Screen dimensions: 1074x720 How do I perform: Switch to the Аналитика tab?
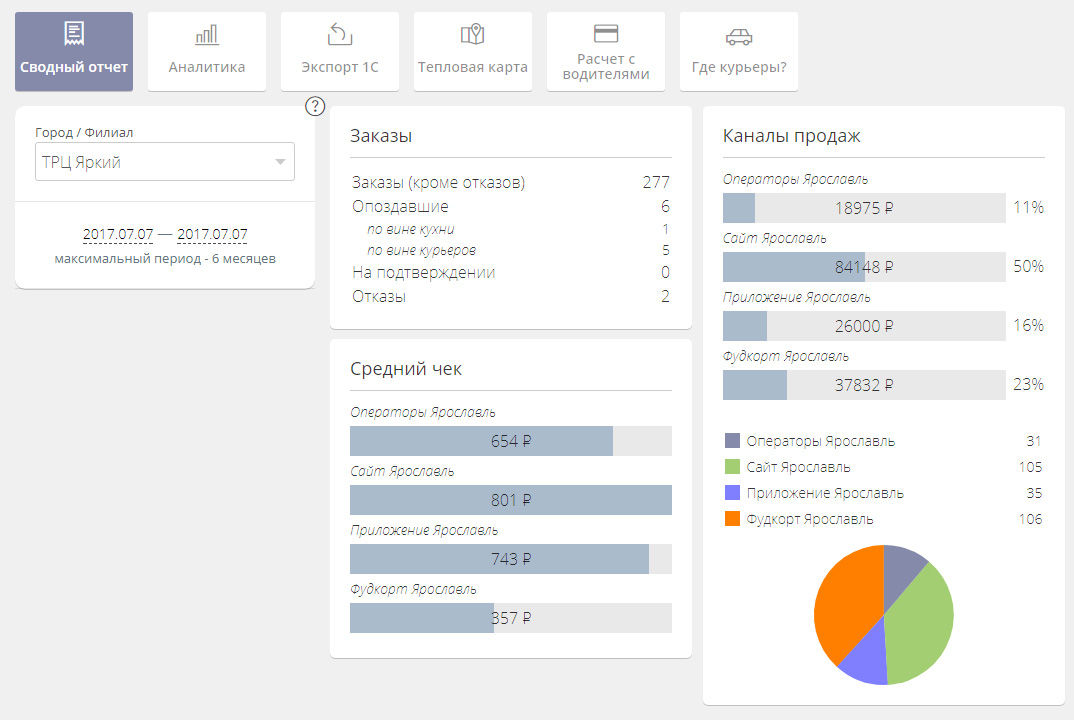coord(207,51)
